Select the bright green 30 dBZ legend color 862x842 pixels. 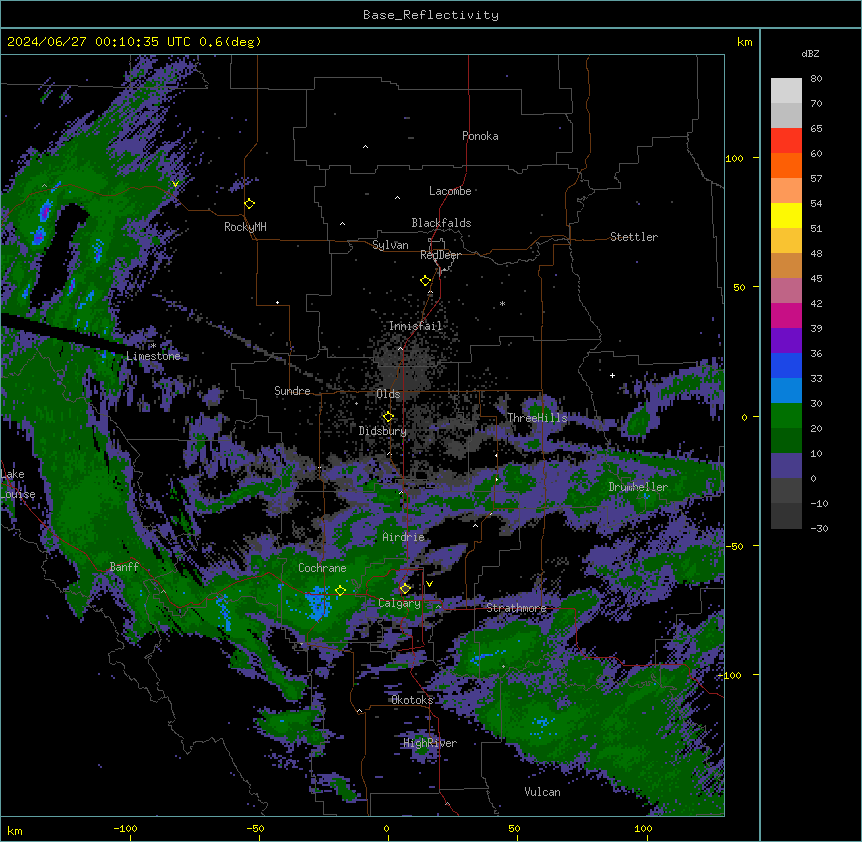click(x=786, y=416)
